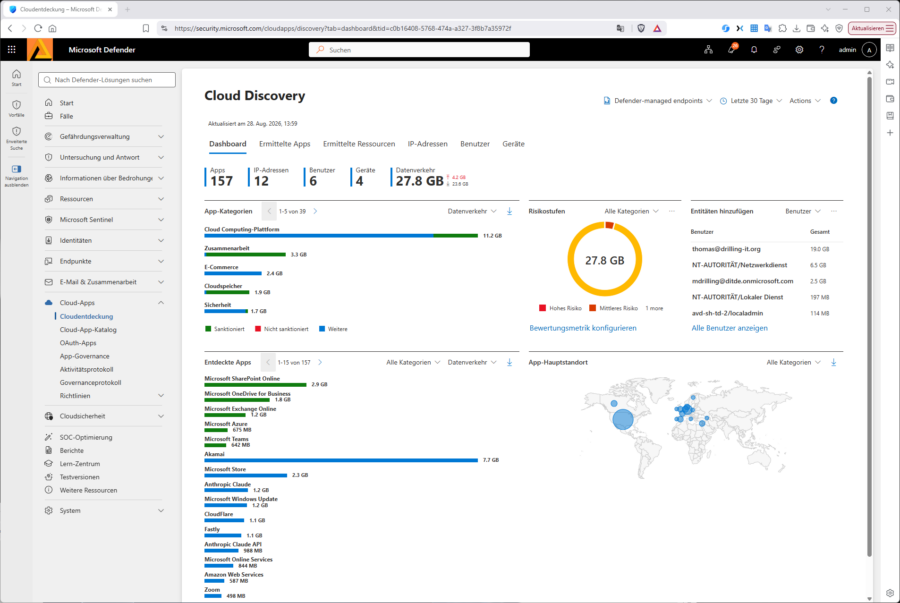
Task: Open Aktivitätsprotokoll in sidebar
Action: pyautogui.click(x=86, y=369)
